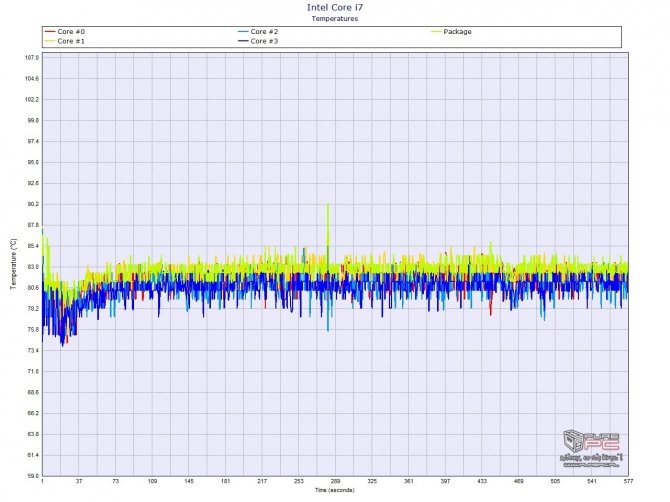Click the Core #1 legend entry
Screen dimensions: 670x502
coord(65,41)
